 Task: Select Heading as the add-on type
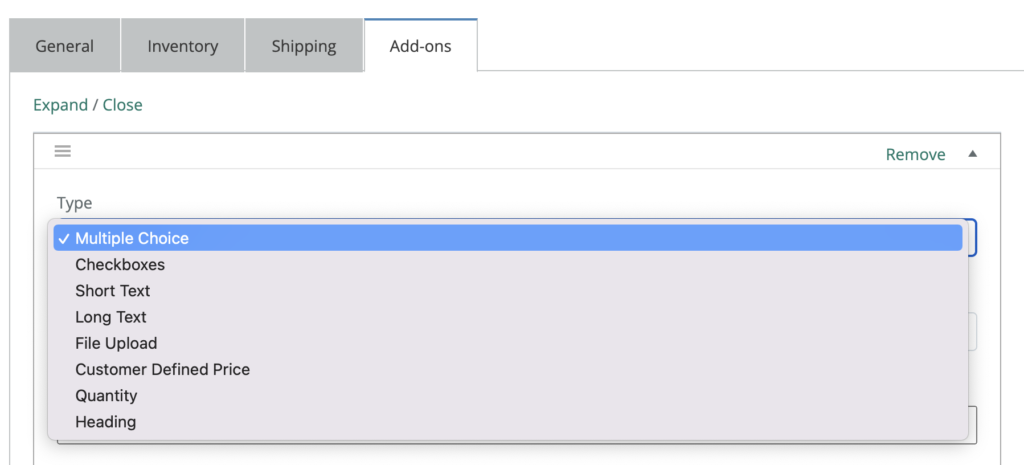click(105, 422)
